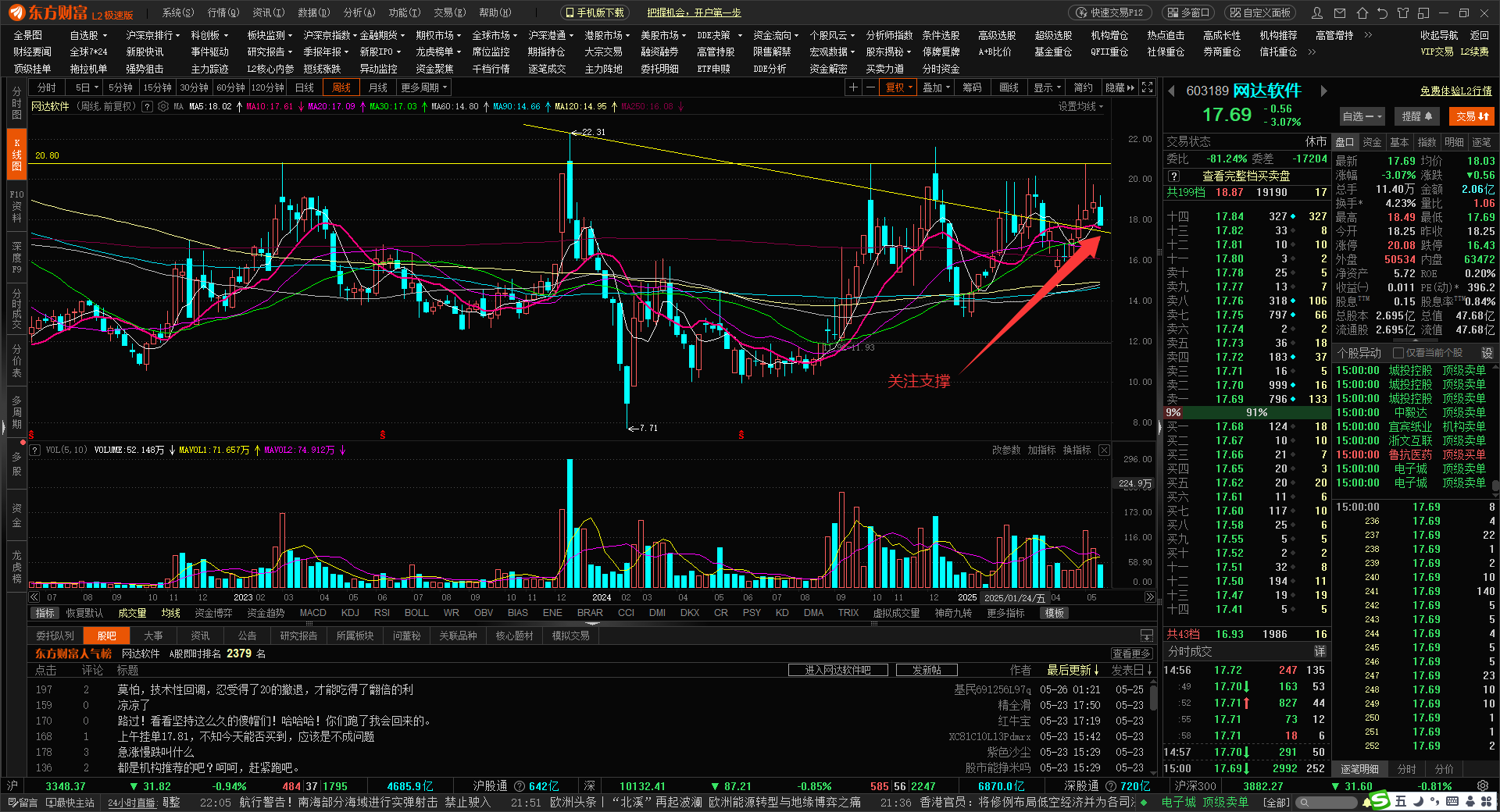Open 显示 display dropdown

pos(1047,87)
